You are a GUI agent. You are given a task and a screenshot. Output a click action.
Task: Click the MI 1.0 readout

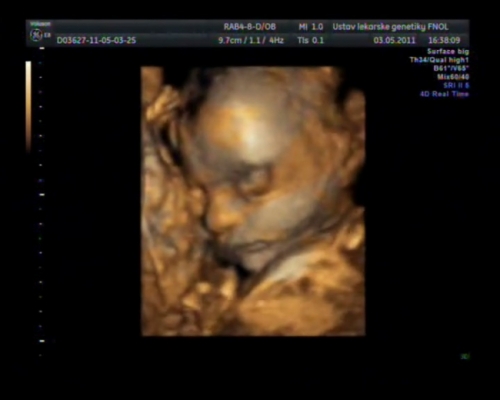(x=311, y=27)
